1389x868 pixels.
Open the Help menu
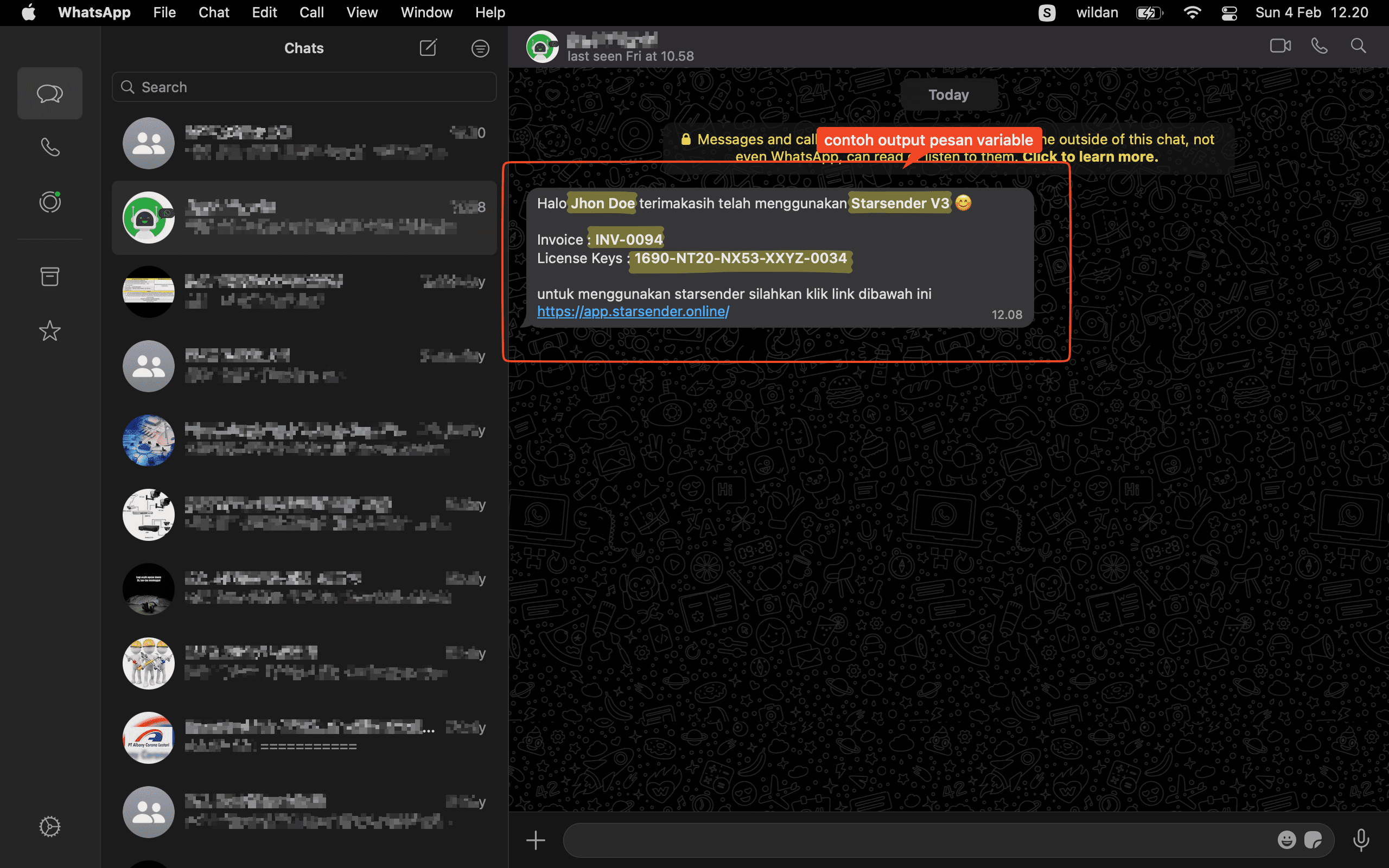coord(489,12)
